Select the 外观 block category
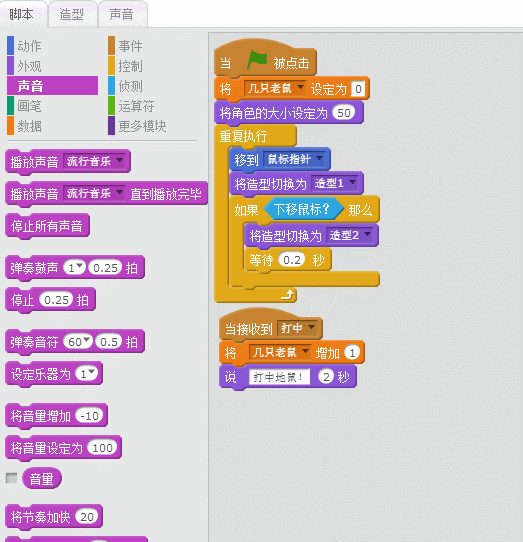523x542 pixels. (29, 66)
